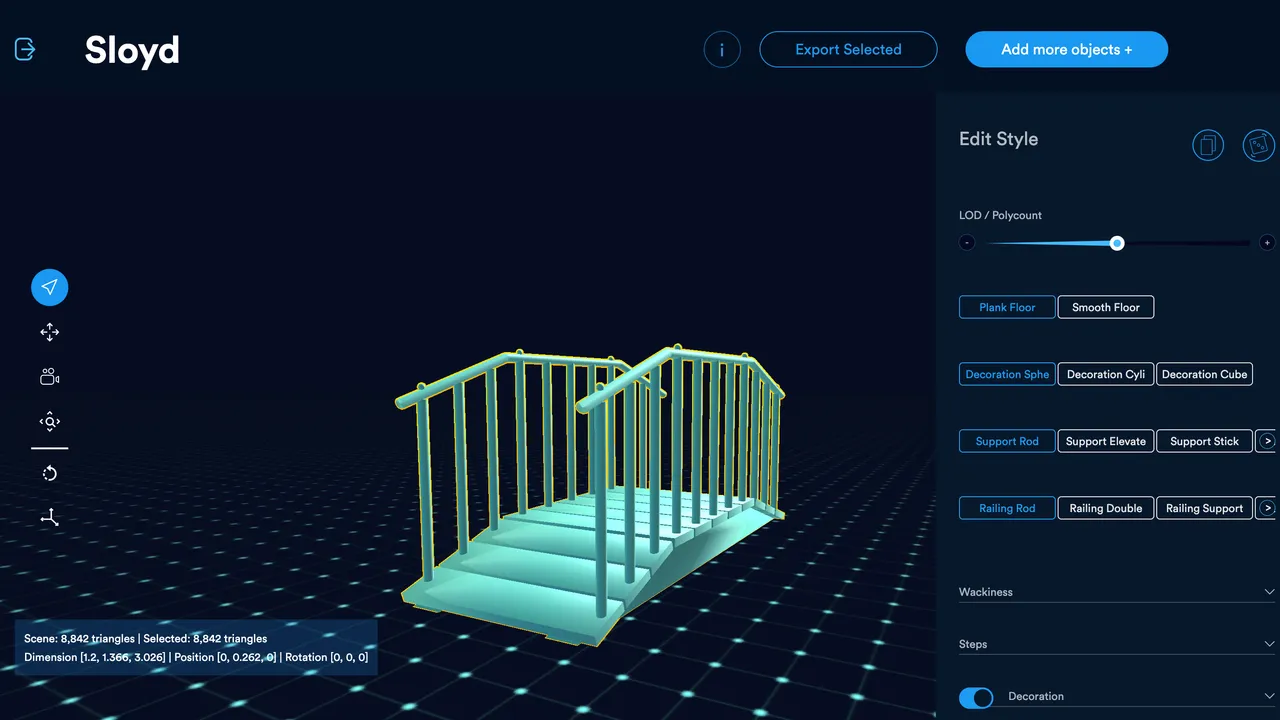Click the axis gizmo icon

pyautogui.click(x=50, y=517)
